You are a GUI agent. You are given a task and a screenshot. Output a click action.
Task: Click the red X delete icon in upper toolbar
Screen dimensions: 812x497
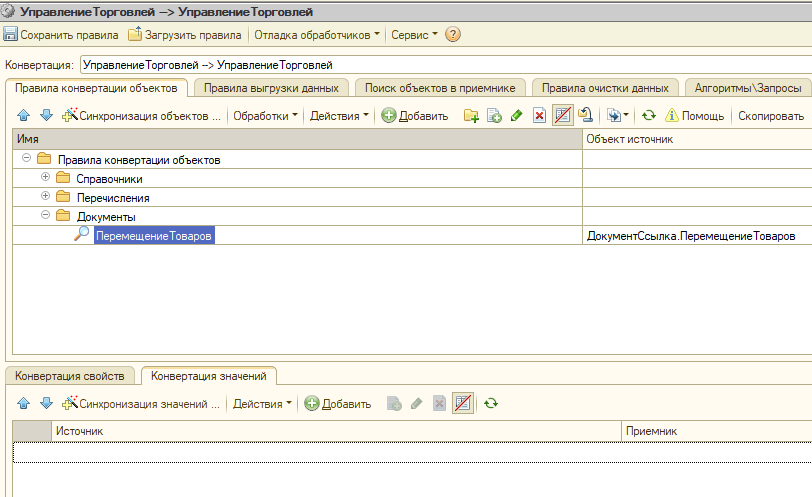click(539, 115)
